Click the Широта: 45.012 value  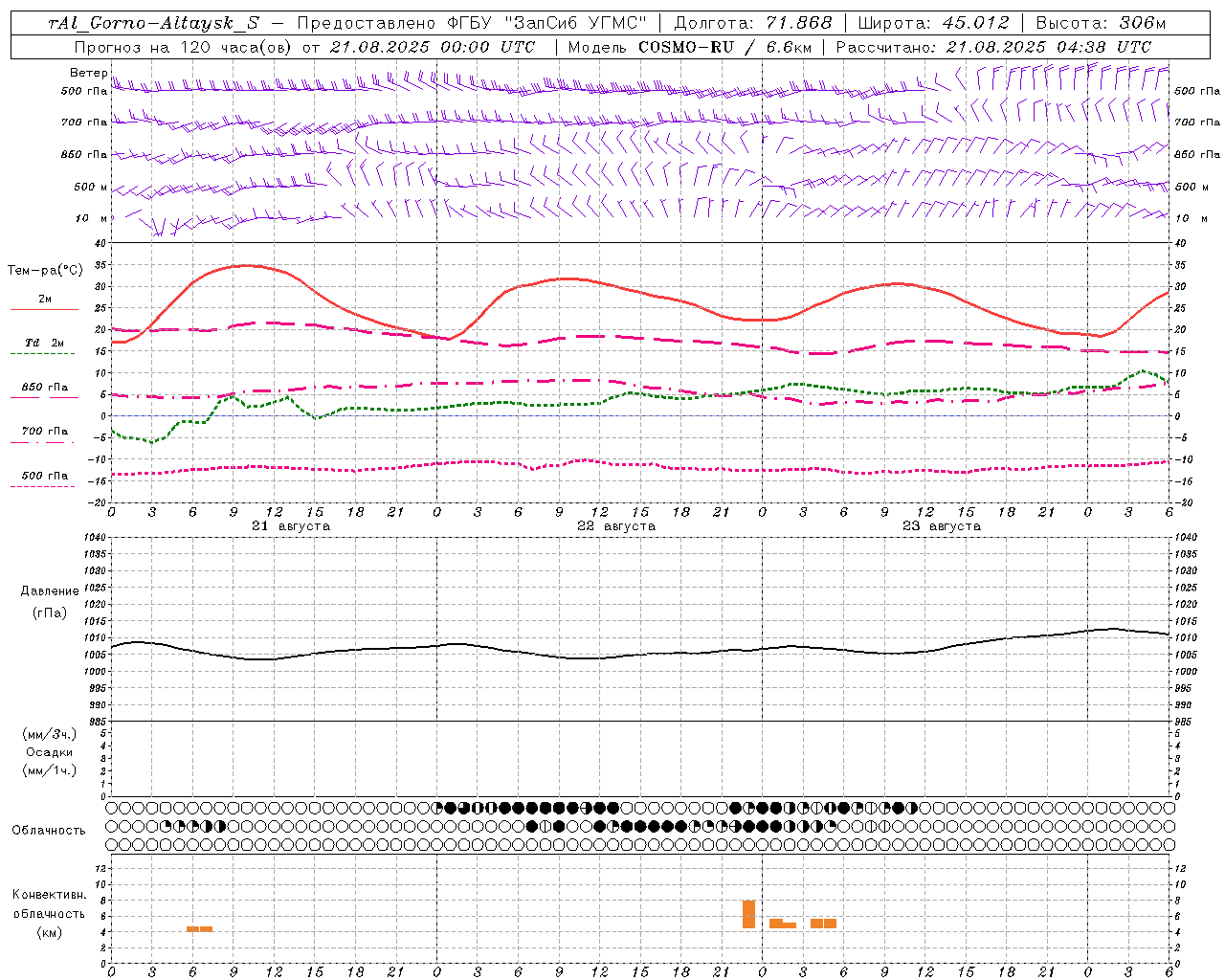click(x=933, y=23)
